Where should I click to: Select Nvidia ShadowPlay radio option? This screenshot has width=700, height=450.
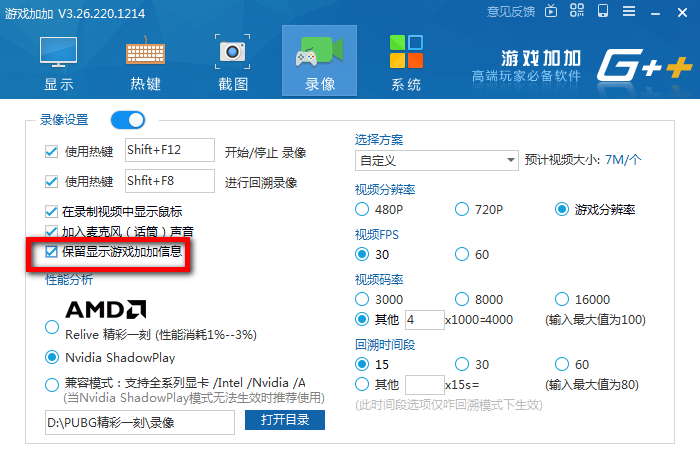52,357
